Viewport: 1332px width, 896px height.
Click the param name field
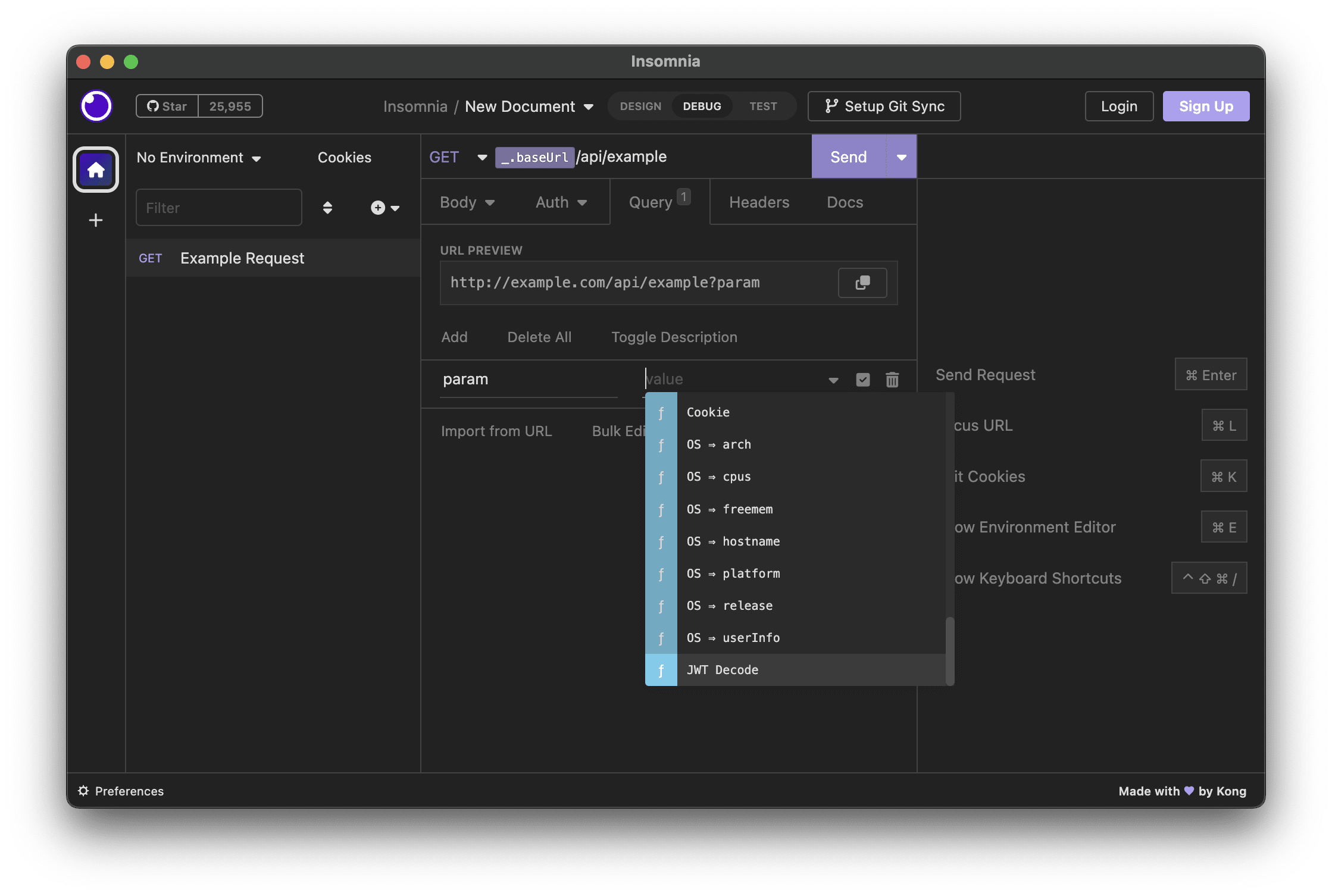pyautogui.click(x=529, y=380)
